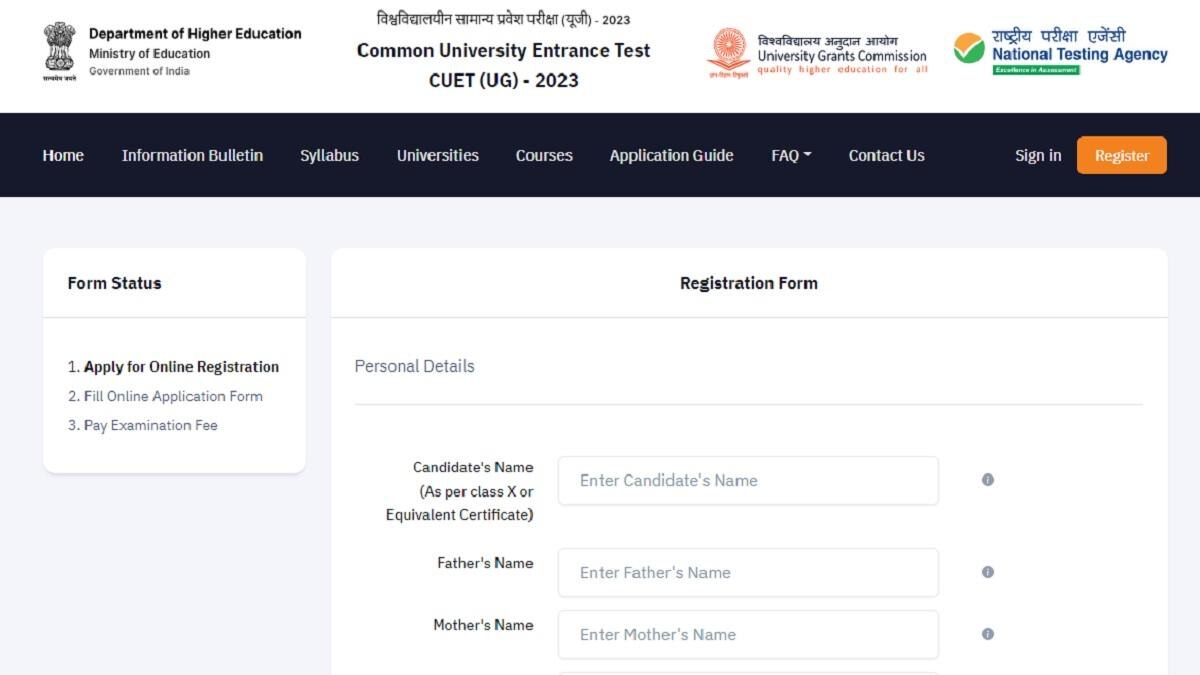Click the Enter Father's Name input field
The image size is (1200, 675).
[748, 572]
